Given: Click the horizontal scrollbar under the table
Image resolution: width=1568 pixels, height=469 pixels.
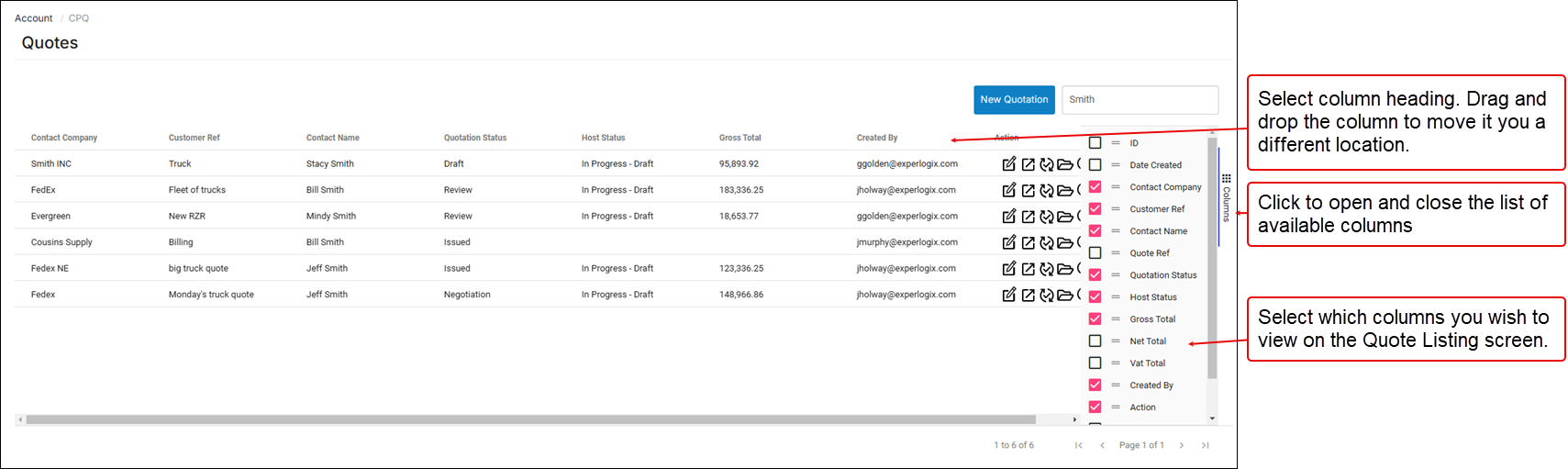Looking at the screenshot, I should click(530, 419).
